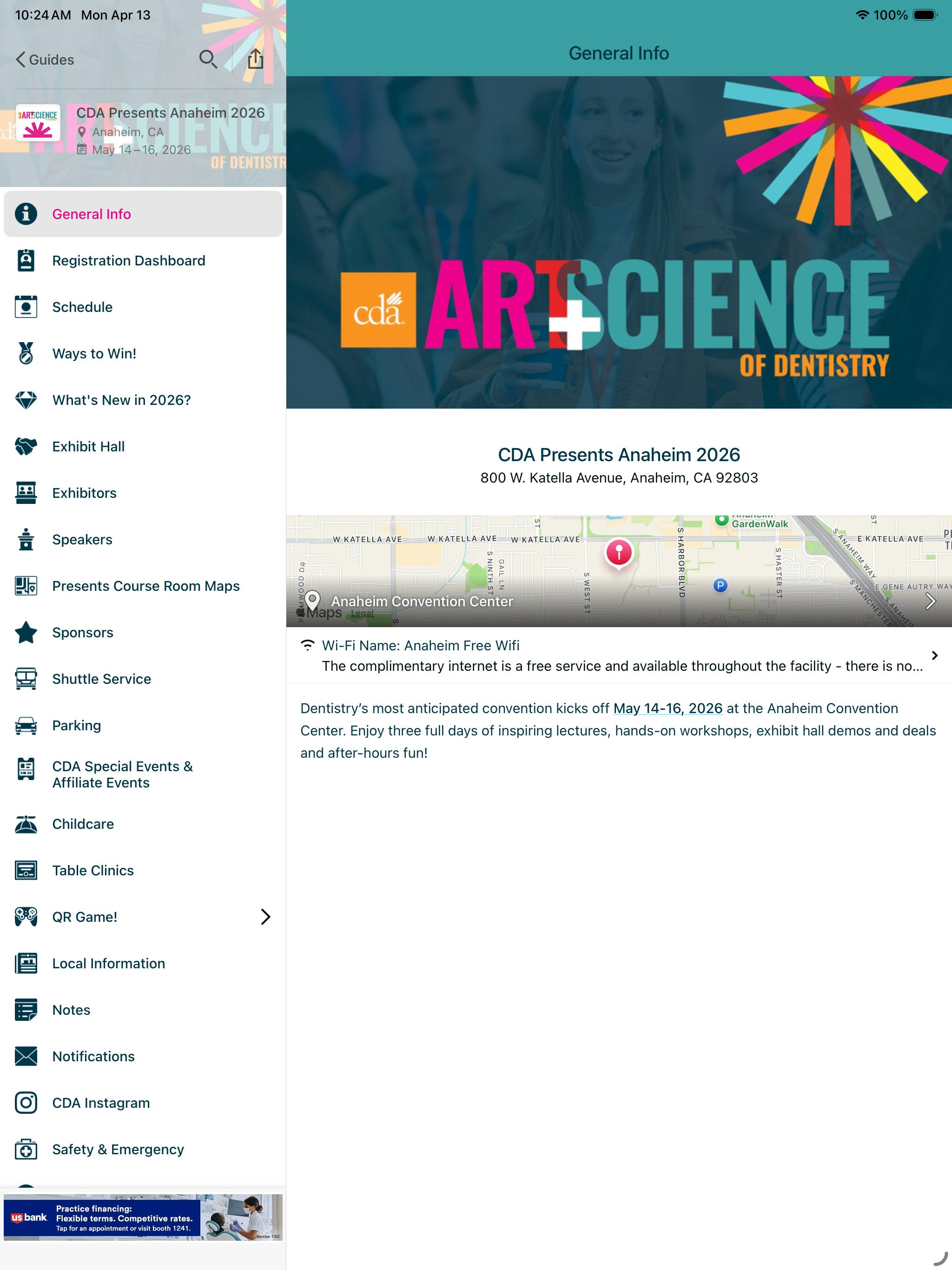Tap the star icon for Sponsors

pyautogui.click(x=26, y=632)
